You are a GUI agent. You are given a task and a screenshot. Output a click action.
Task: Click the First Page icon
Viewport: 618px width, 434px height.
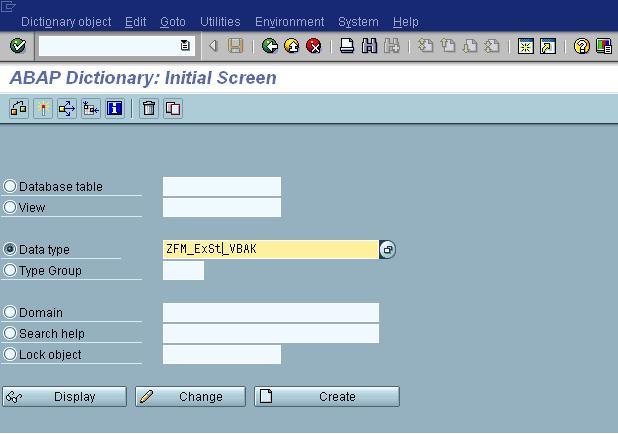click(x=425, y=46)
